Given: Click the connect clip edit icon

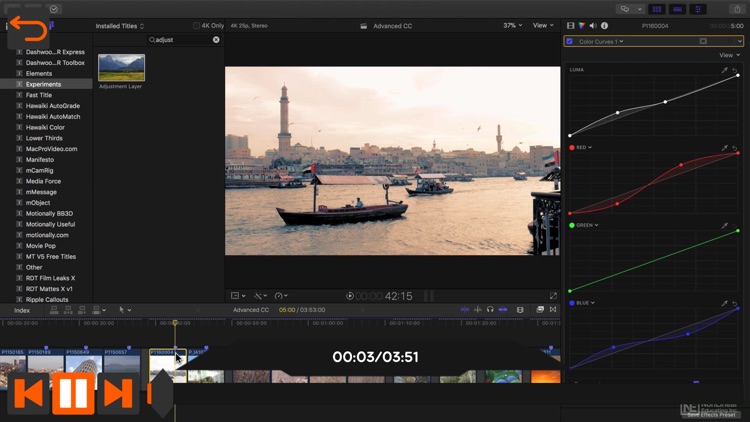Looking at the screenshot, I should (54, 310).
